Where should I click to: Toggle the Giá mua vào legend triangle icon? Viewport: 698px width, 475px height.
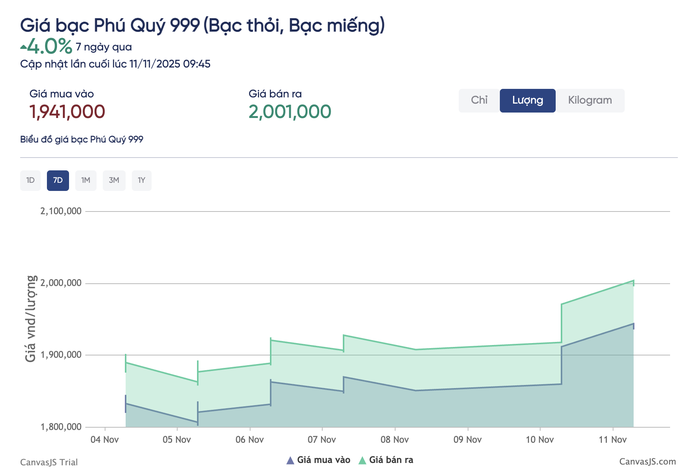[x=290, y=460]
